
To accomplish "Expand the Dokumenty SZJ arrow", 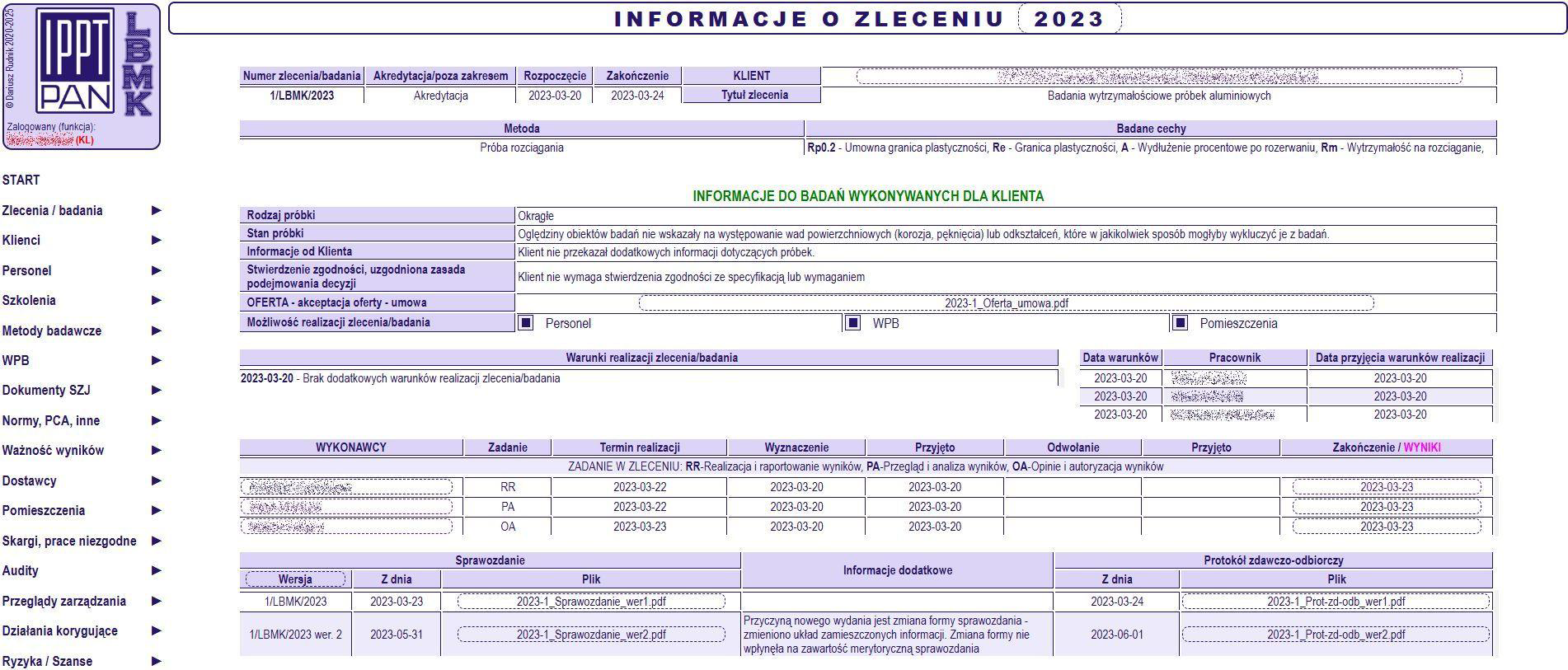I will 157,391.
